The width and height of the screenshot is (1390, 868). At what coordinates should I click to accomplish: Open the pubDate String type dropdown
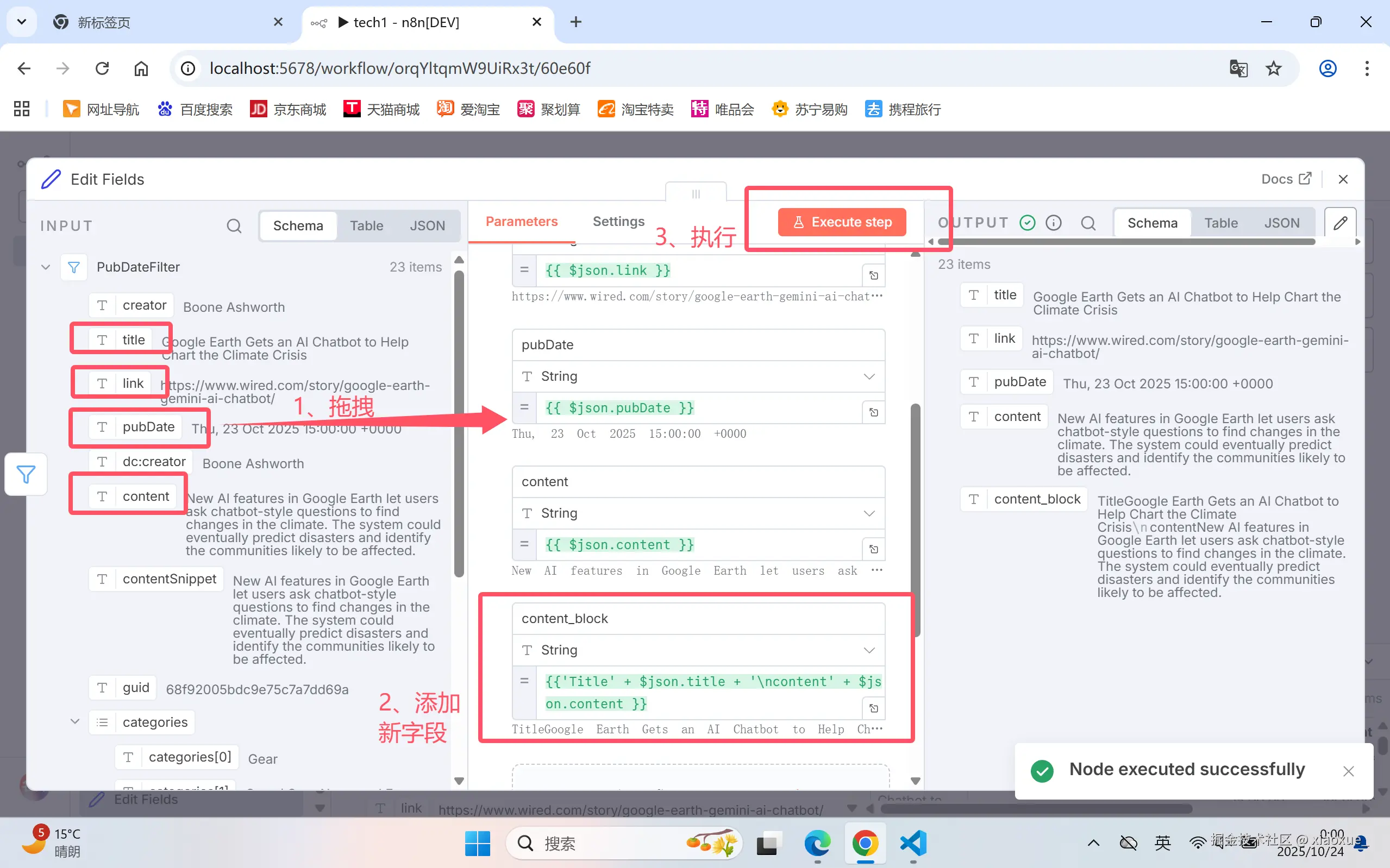click(698, 376)
